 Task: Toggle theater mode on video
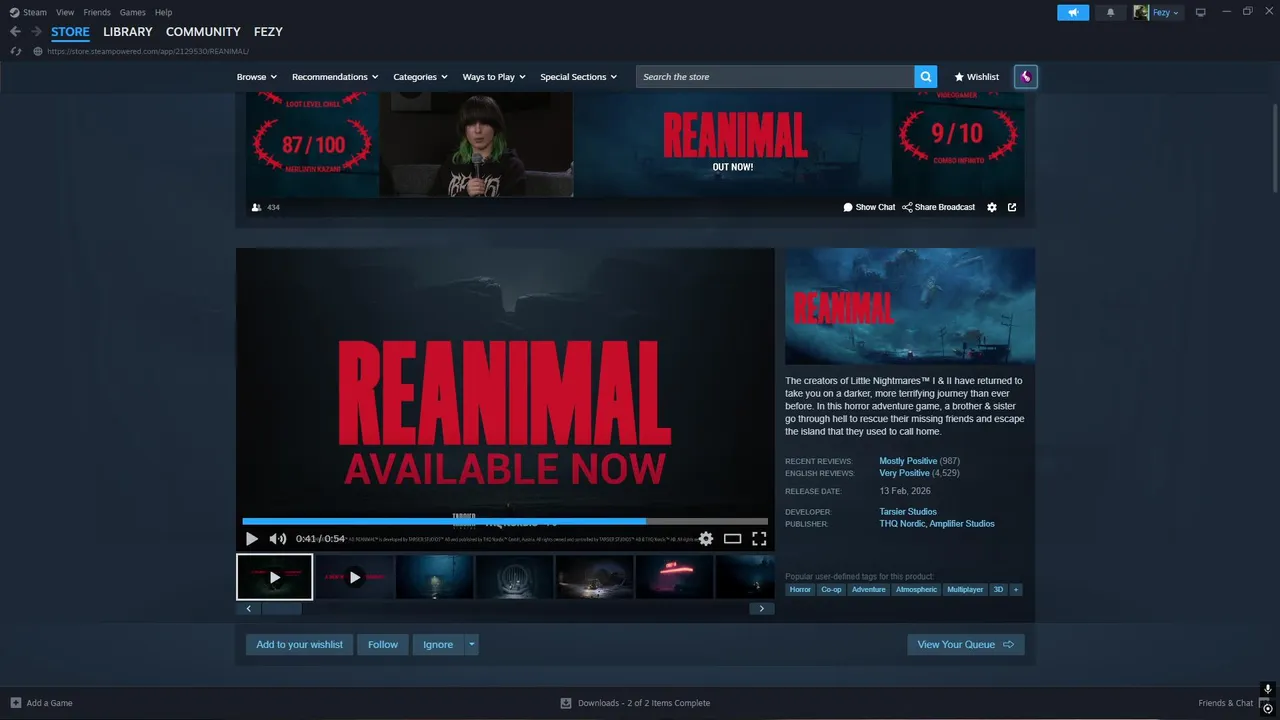click(x=733, y=539)
